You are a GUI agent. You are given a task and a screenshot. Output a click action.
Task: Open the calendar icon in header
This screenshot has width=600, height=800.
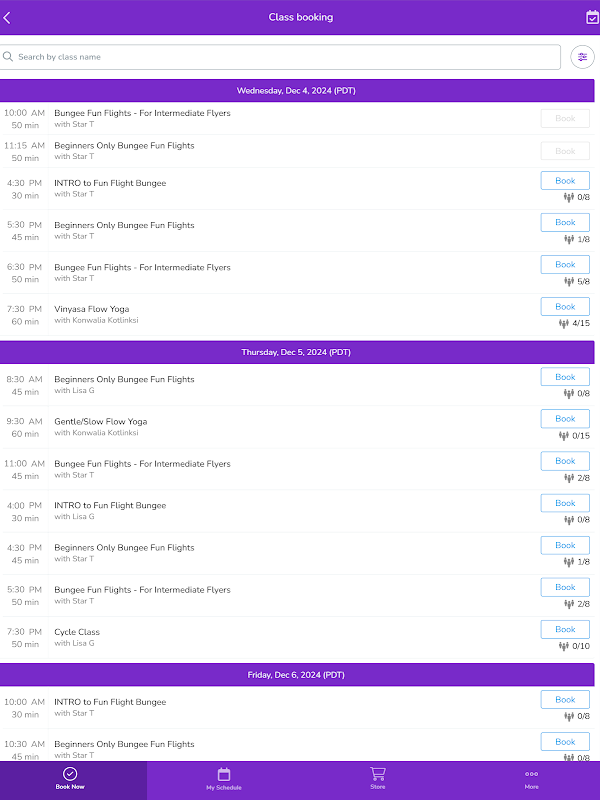pyautogui.click(x=591, y=17)
